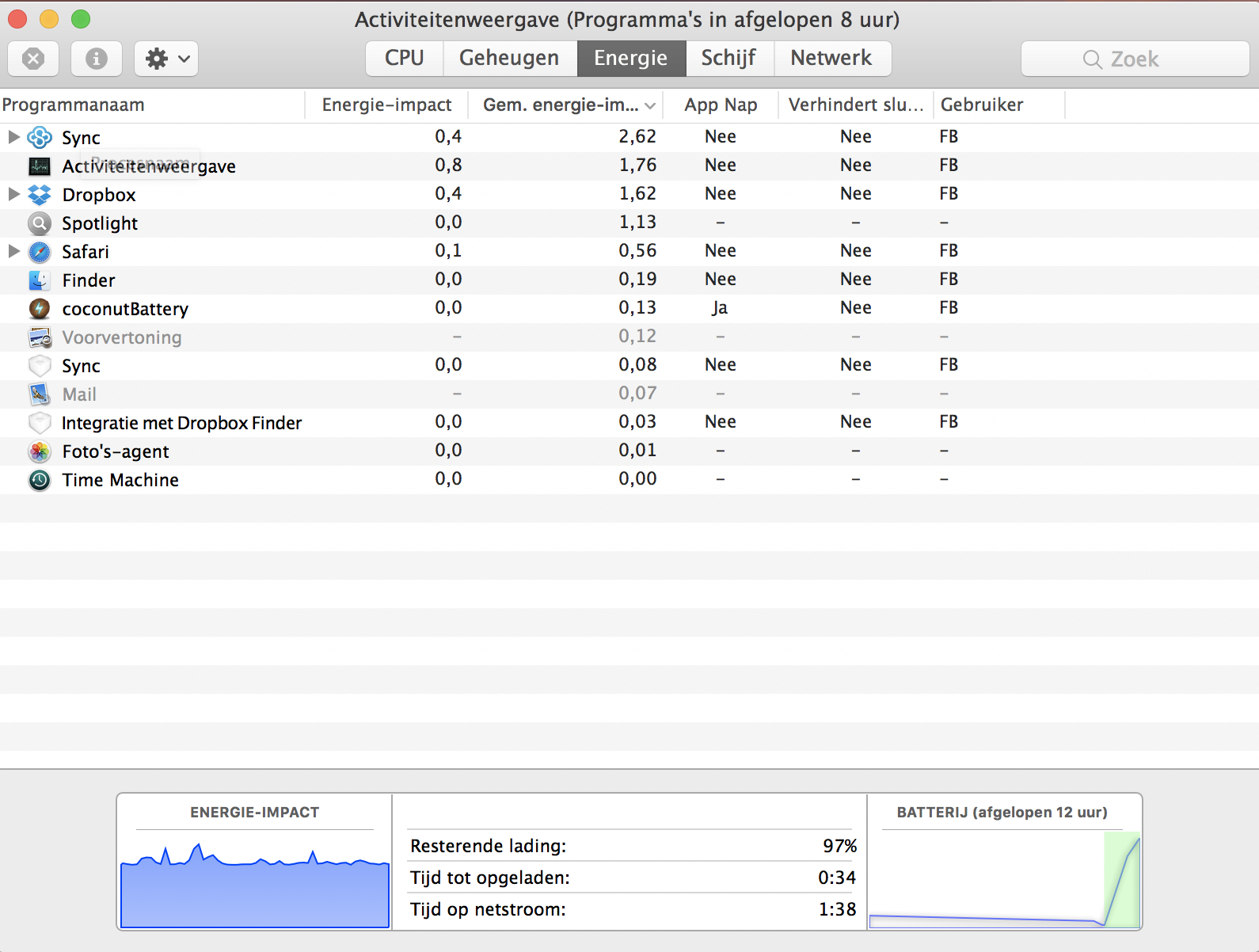Image resolution: width=1259 pixels, height=952 pixels.
Task: Click the coconutBattery app icon
Action: click(x=40, y=309)
